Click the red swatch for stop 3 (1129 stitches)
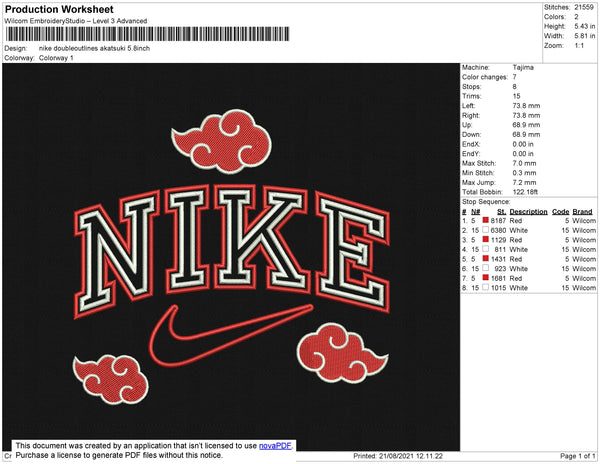Screen dimensions: 600x464 (486, 239)
